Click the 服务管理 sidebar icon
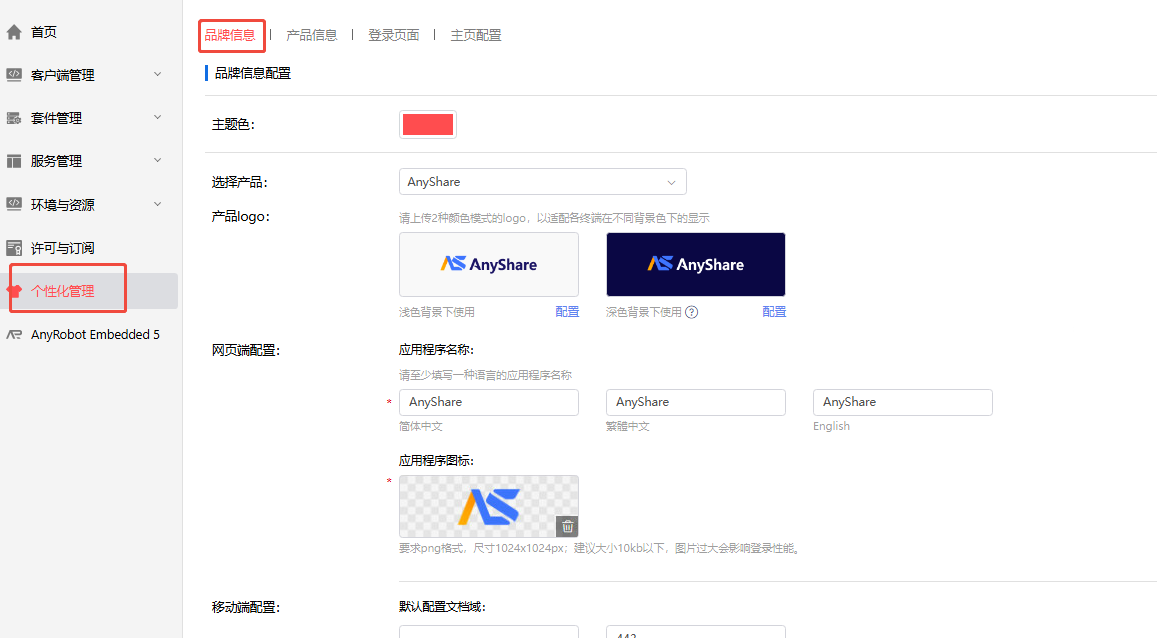Viewport: 1157px width, 638px height. [x=14, y=161]
